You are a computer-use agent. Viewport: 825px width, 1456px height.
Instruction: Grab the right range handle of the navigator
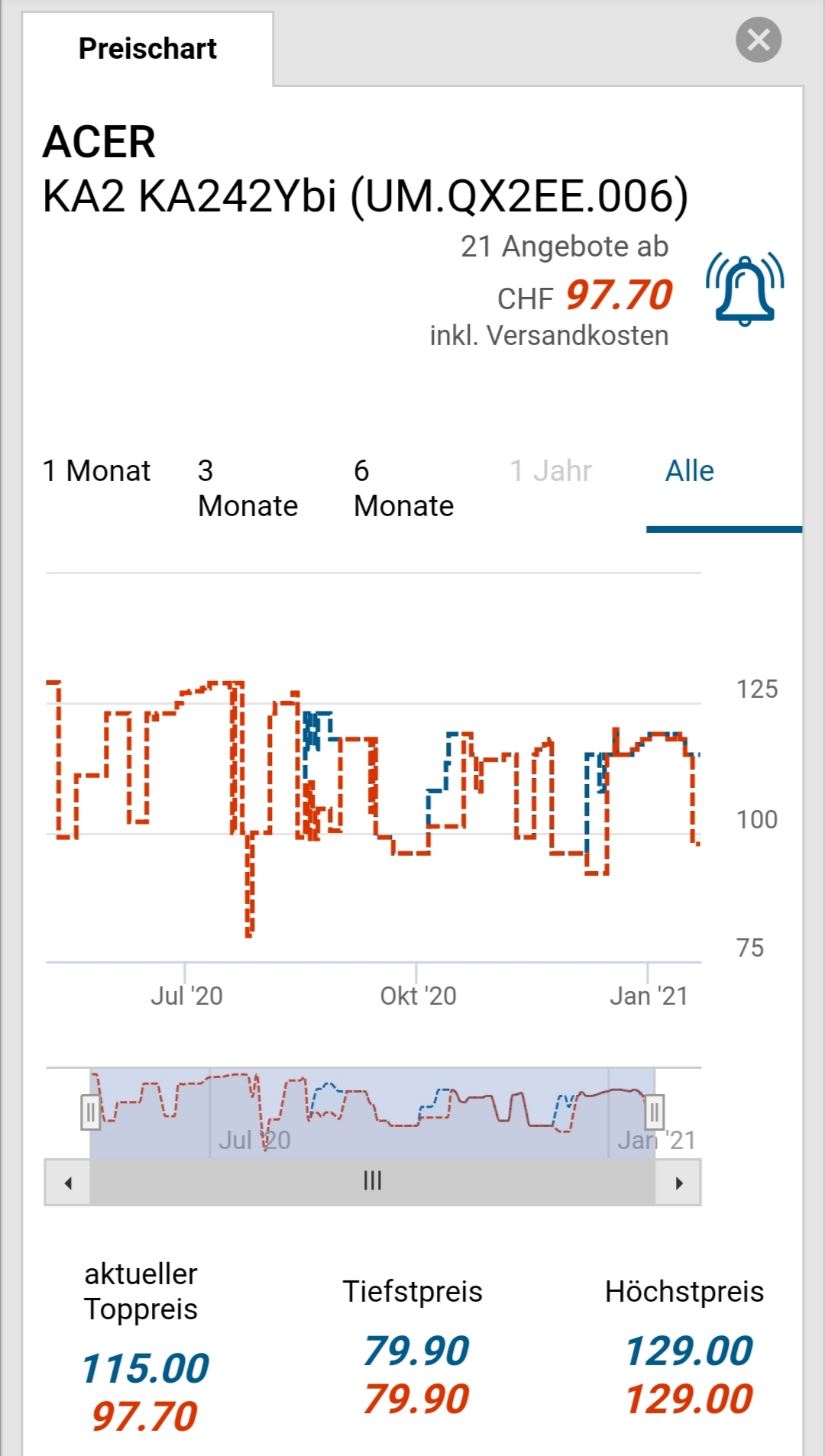(x=654, y=1112)
